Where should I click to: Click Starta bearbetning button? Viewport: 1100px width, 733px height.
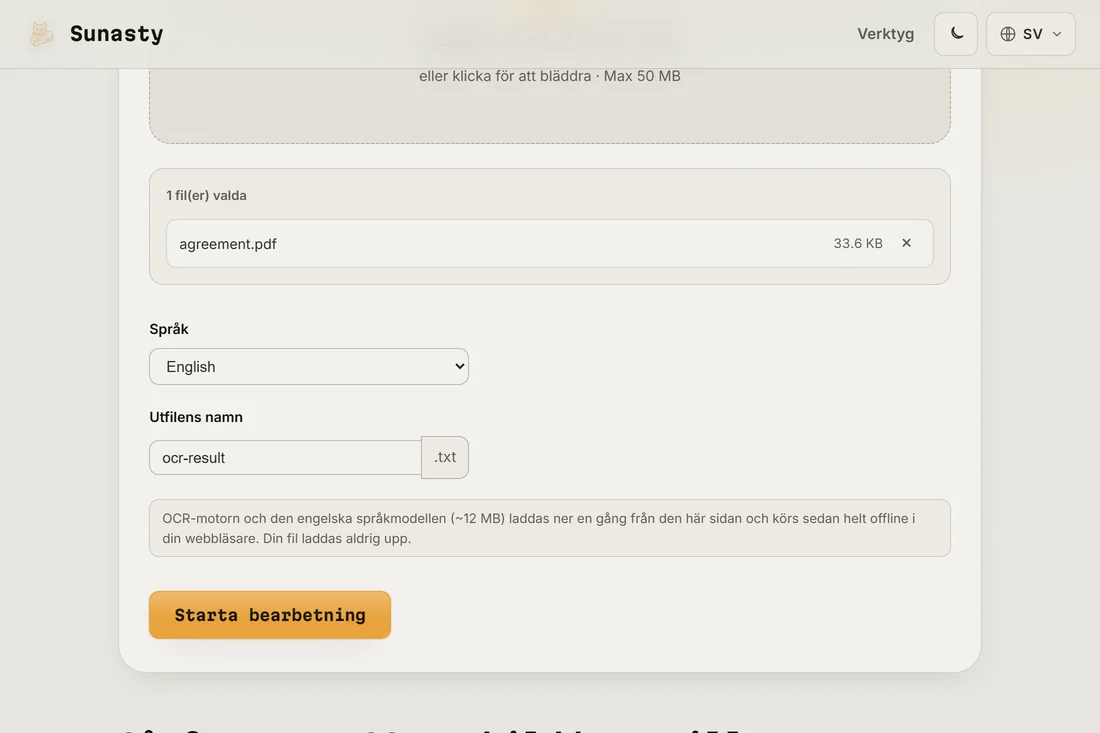click(x=269, y=614)
